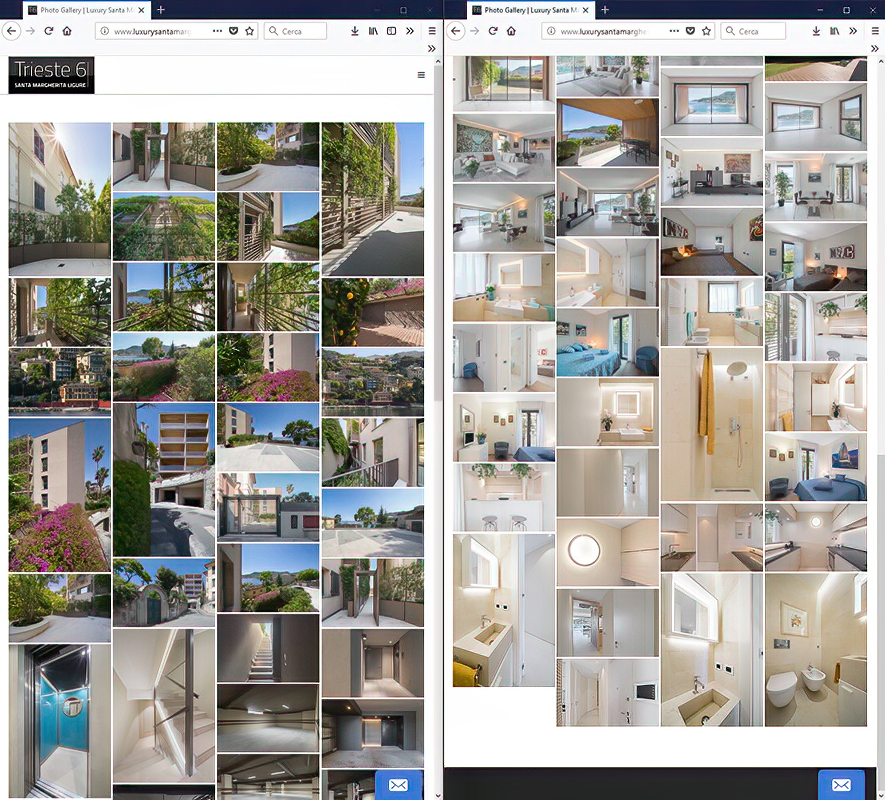Open the building with sun flare photo

[x=60, y=199]
